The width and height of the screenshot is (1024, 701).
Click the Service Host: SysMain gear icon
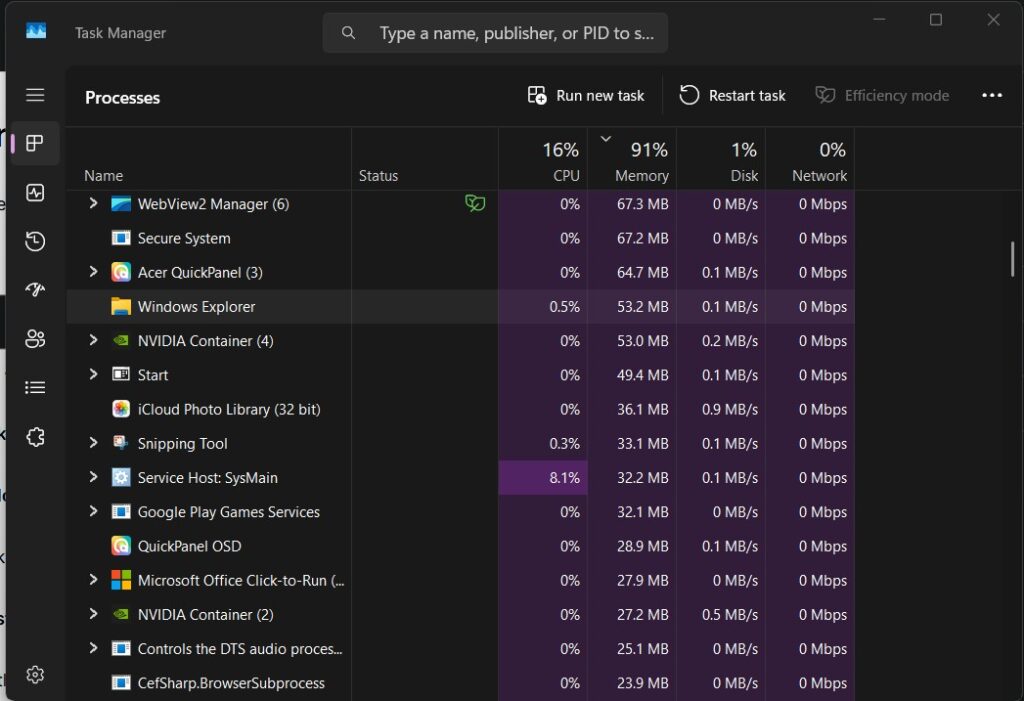tap(121, 478)
